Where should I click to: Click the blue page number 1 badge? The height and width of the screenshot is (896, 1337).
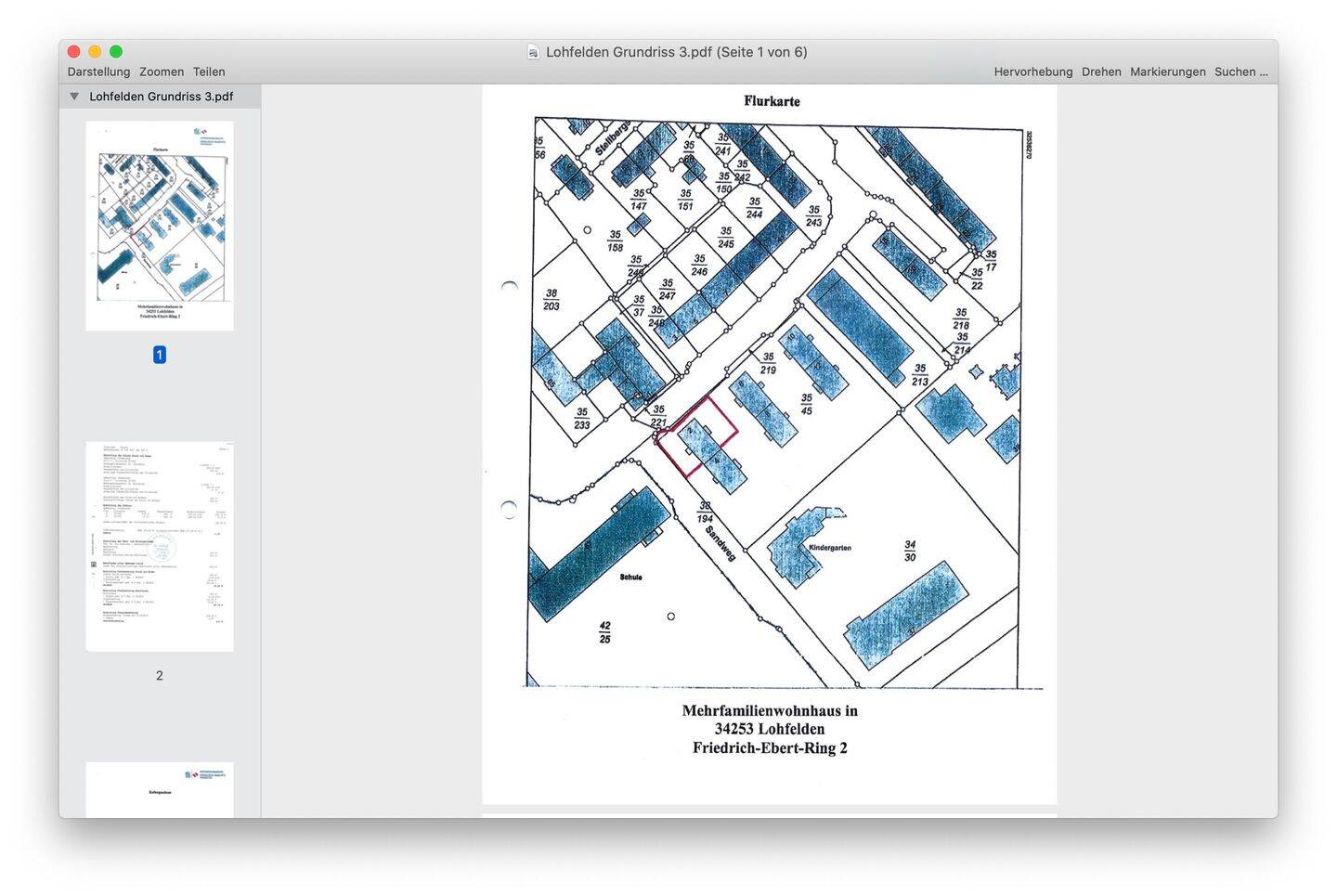[160, 355]
